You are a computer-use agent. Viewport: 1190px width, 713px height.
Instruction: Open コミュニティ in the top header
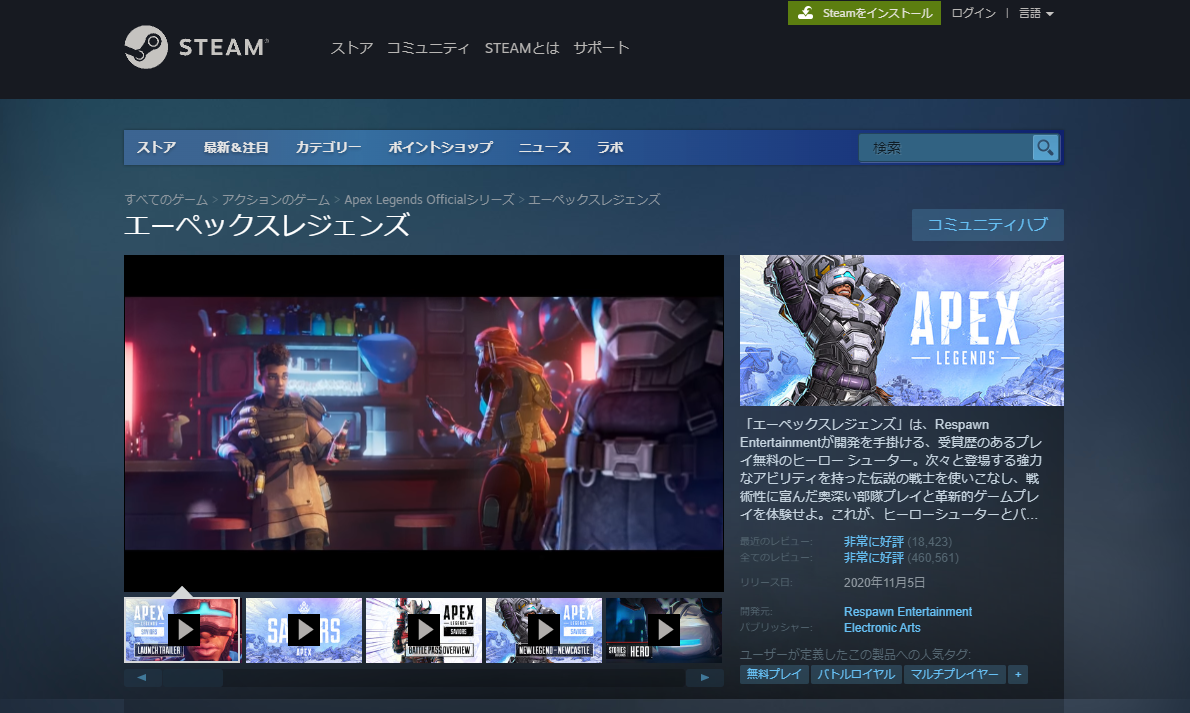(x=428, y=48)
